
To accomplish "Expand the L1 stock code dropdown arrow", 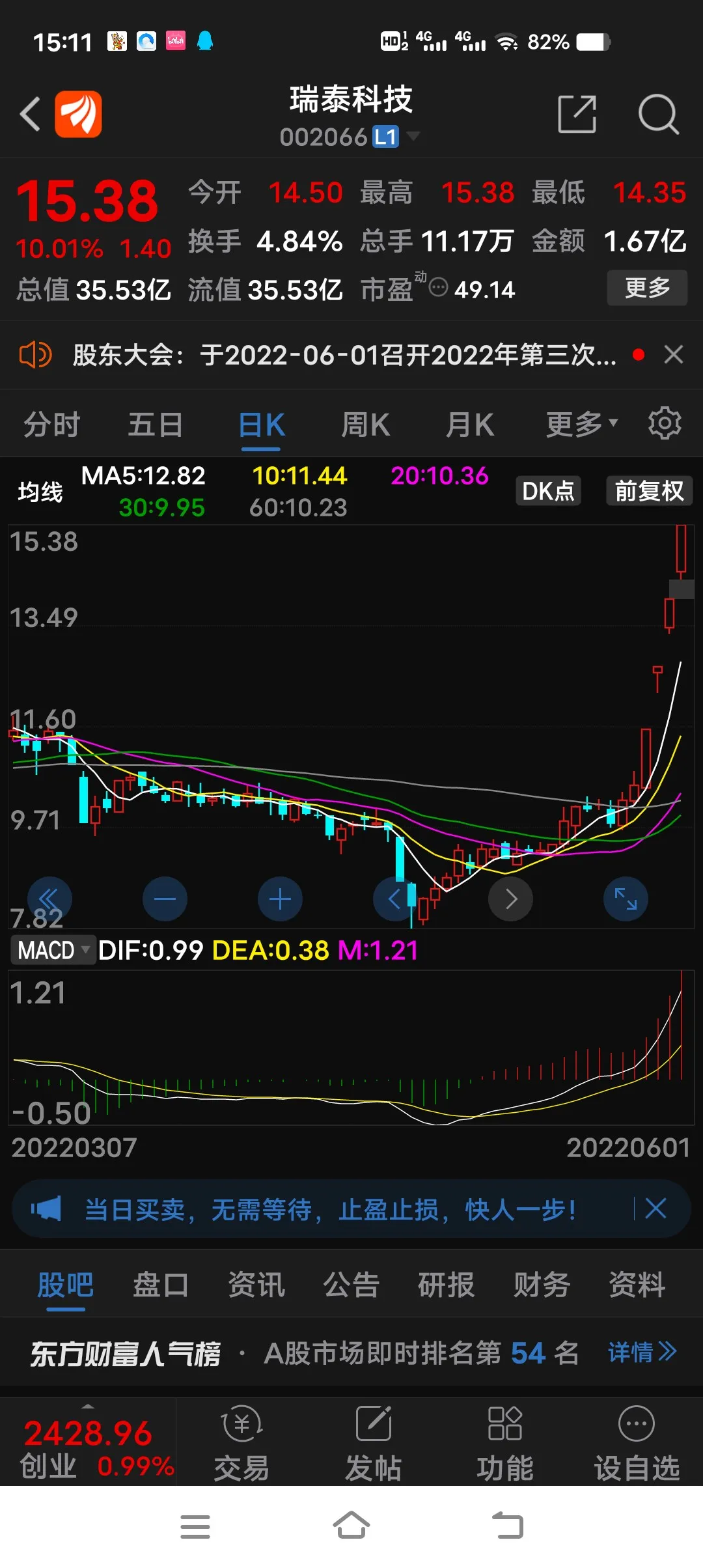I will [x=413, y=136].
